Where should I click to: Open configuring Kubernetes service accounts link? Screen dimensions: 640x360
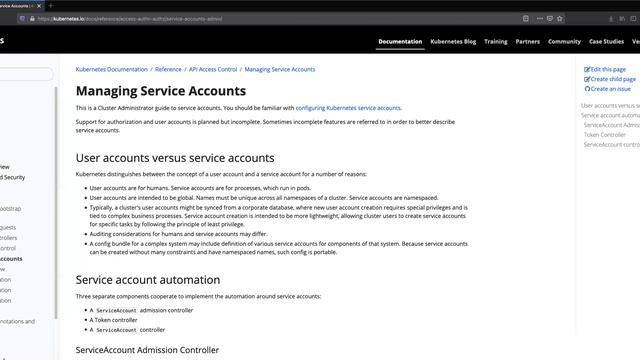tap(348, 108)
